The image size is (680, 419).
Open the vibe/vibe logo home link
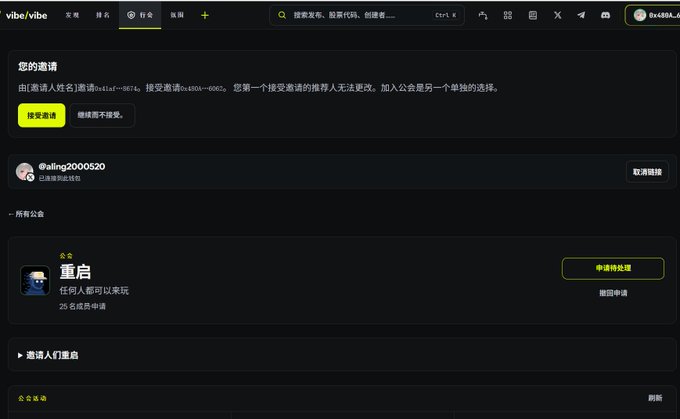(26, 15)
